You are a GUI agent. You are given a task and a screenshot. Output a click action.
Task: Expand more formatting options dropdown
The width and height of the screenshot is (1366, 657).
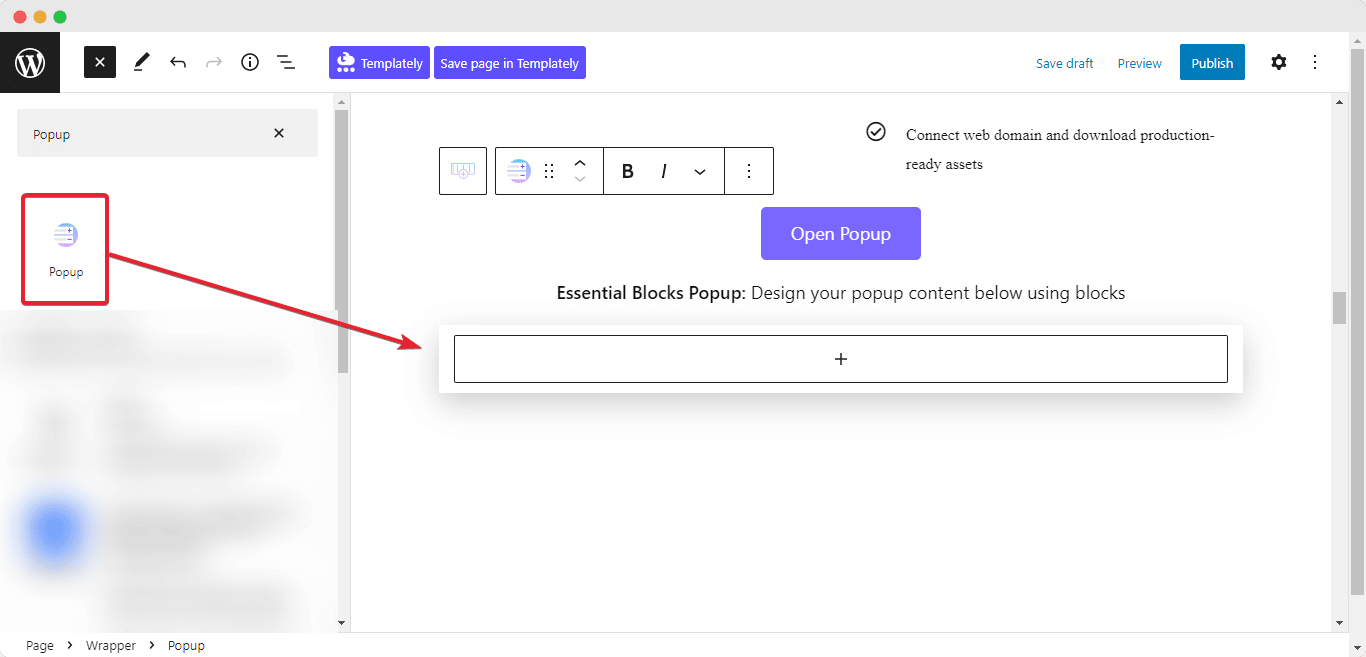(x=700, y=171)
